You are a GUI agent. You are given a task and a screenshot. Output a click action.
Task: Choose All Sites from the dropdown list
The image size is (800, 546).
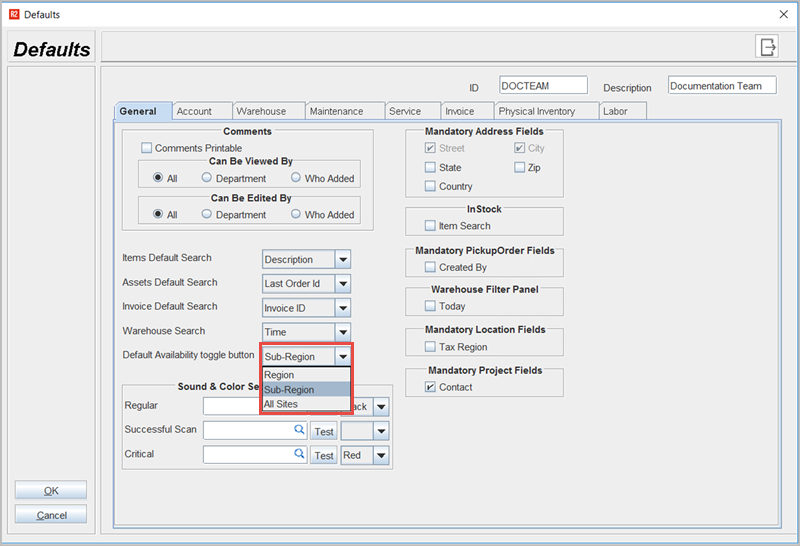281,404
